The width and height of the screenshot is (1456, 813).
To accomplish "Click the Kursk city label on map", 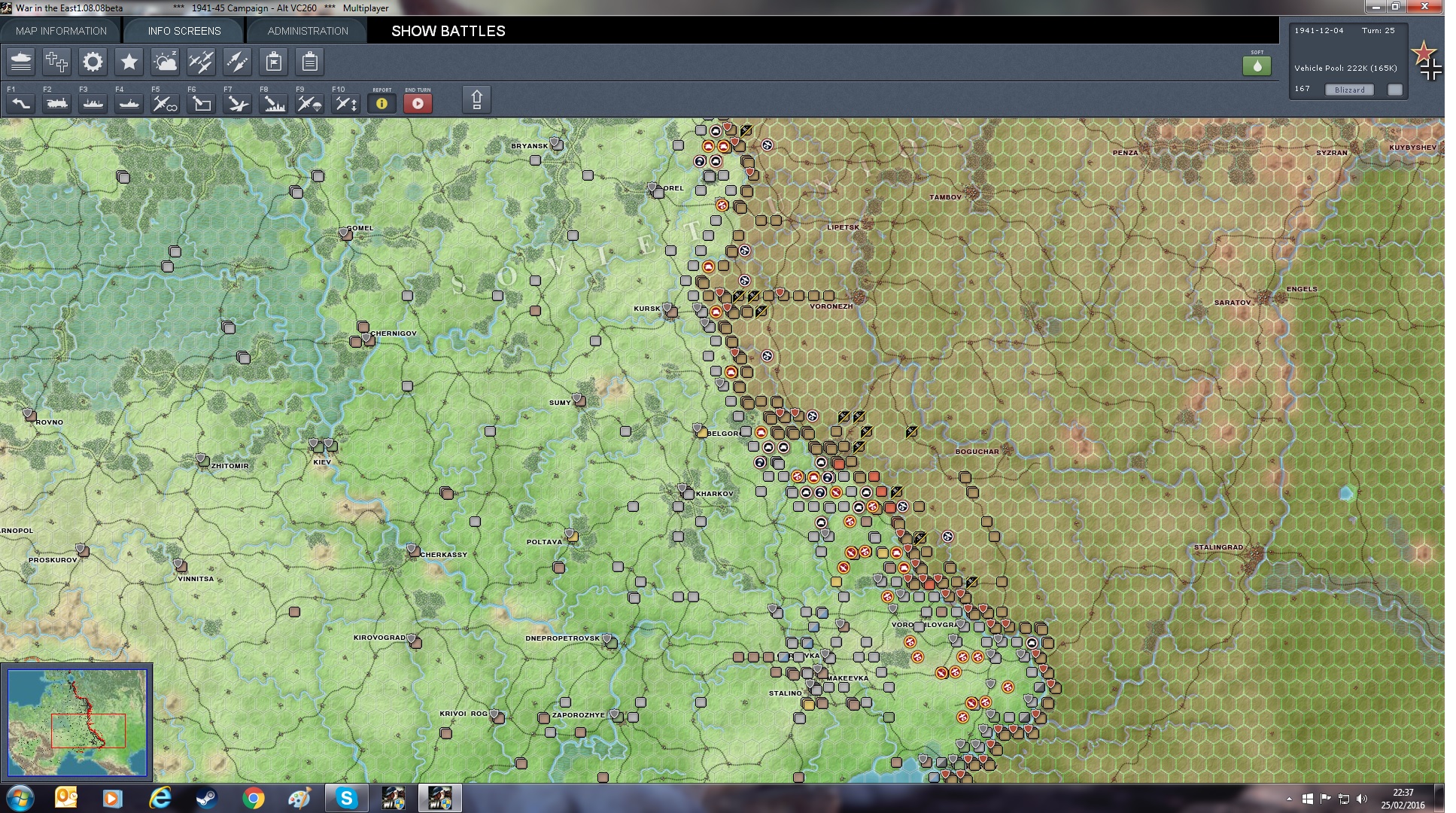I will (x=646, y=309).
